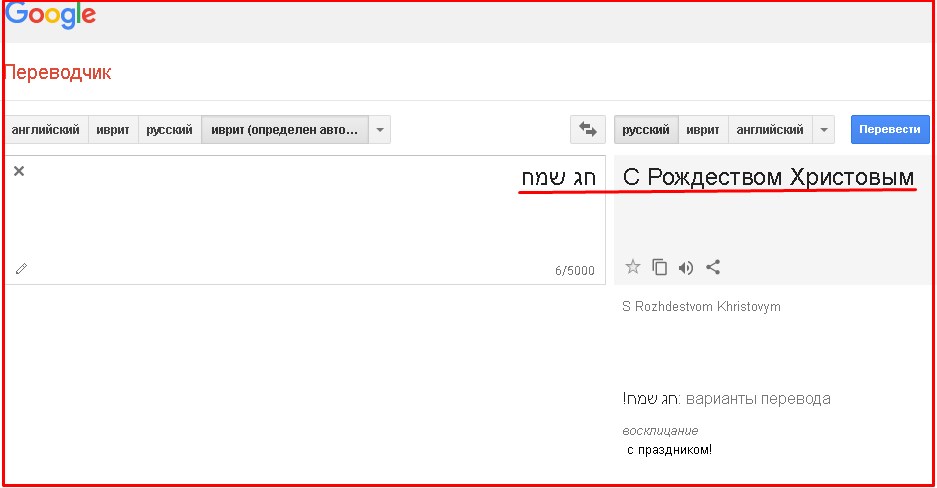The height and width of the screenshot is (488, 937).
Task: Open the Google logo homepage
Action: (x=50, y=15)
